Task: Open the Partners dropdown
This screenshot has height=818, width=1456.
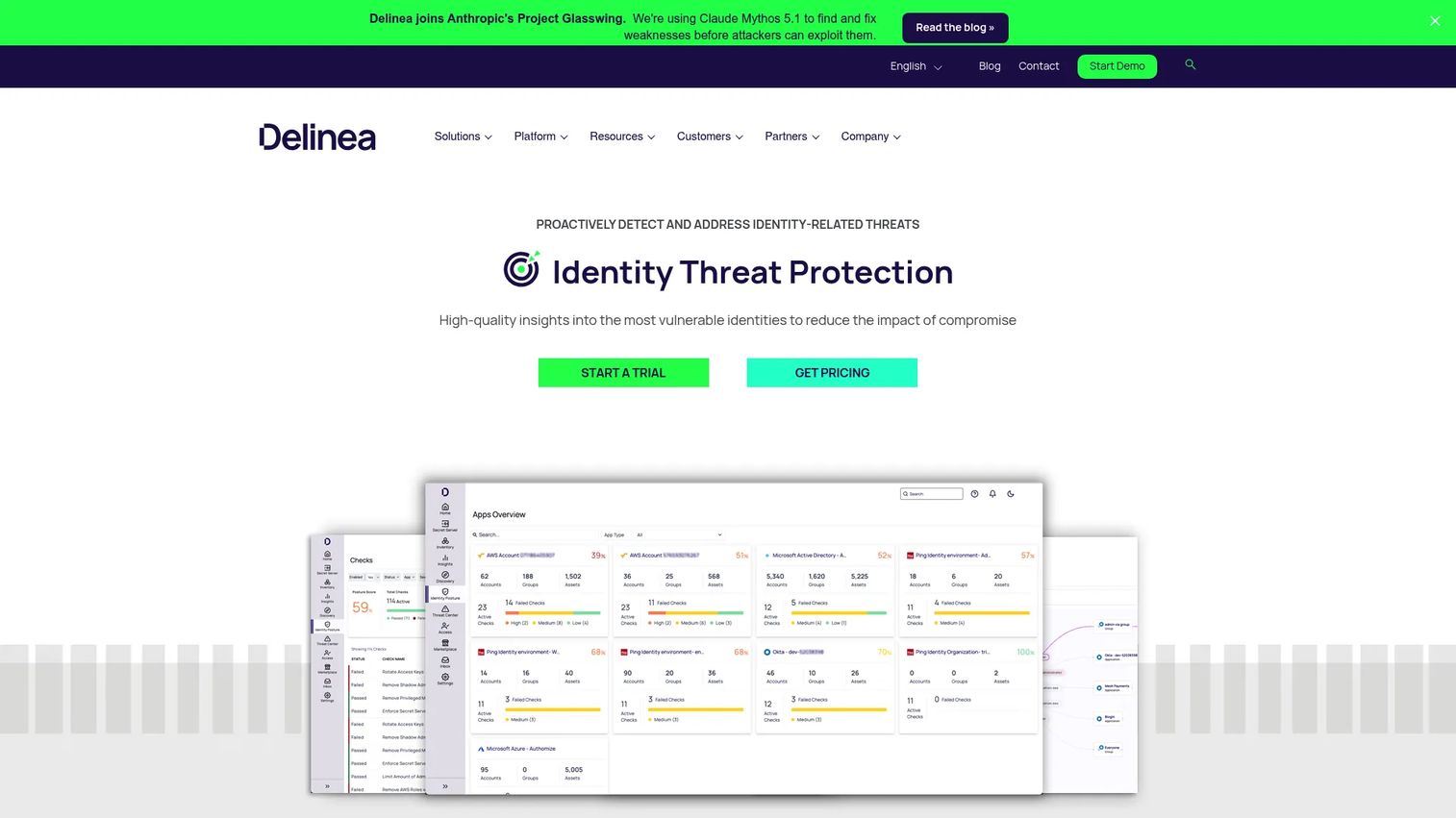Action: (x=791, y=136)
